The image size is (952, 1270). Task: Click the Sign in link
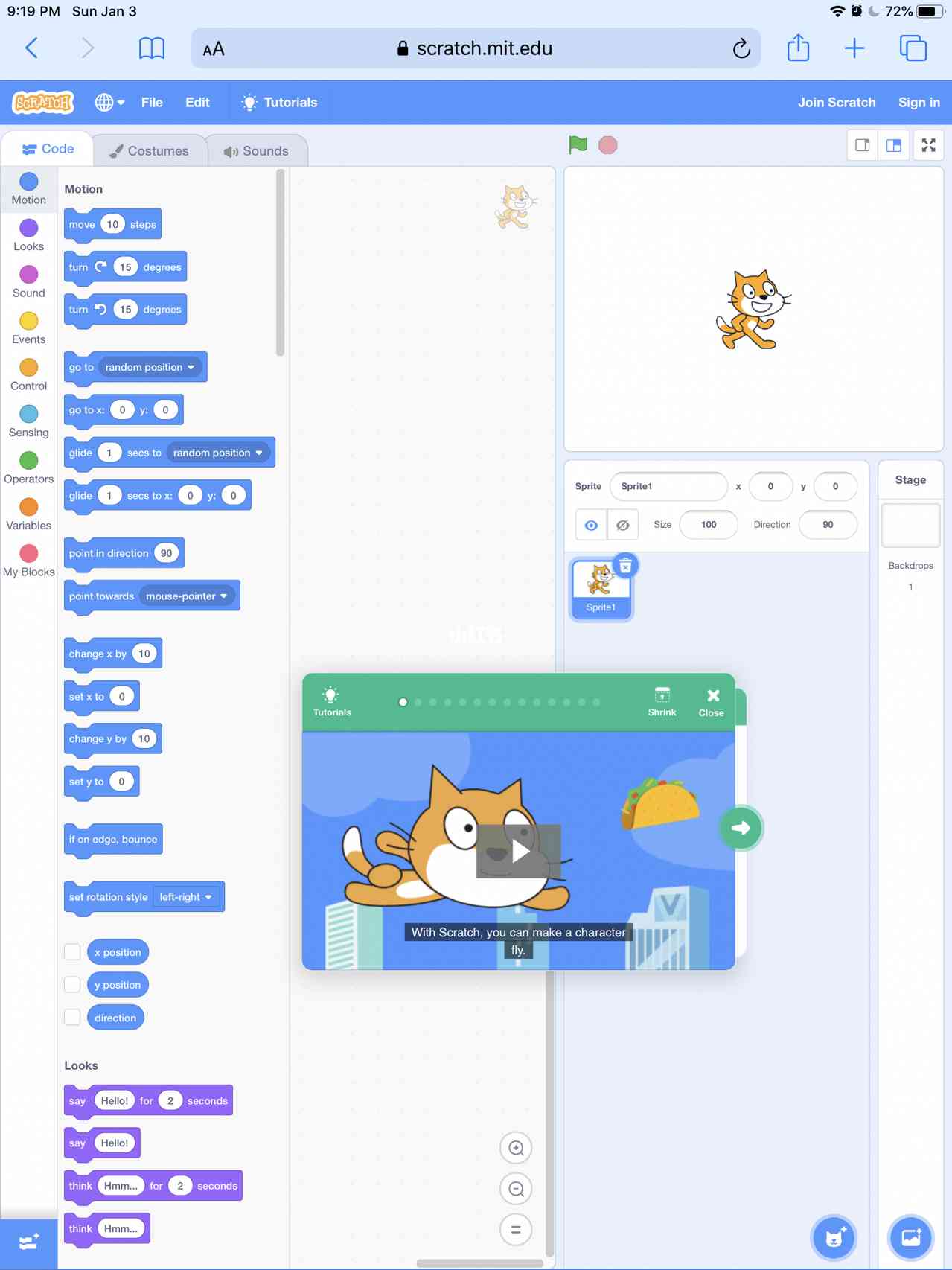tap(919, 102)
